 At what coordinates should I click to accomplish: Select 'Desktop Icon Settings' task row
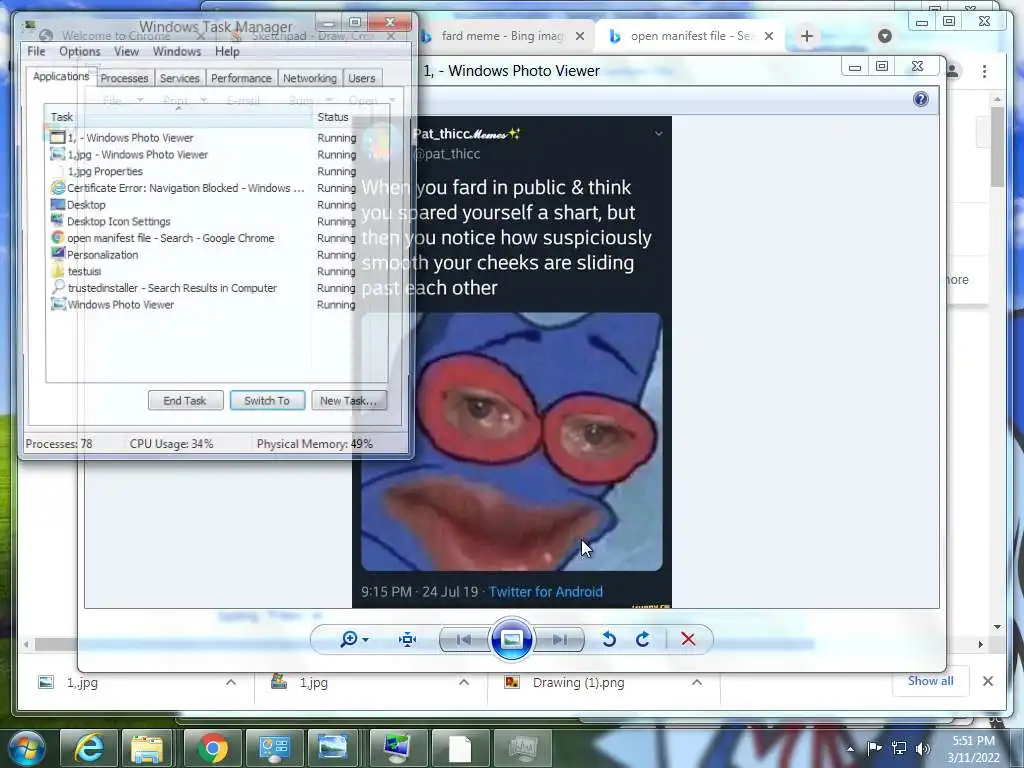pyautogui.click(x=203, y=221)
